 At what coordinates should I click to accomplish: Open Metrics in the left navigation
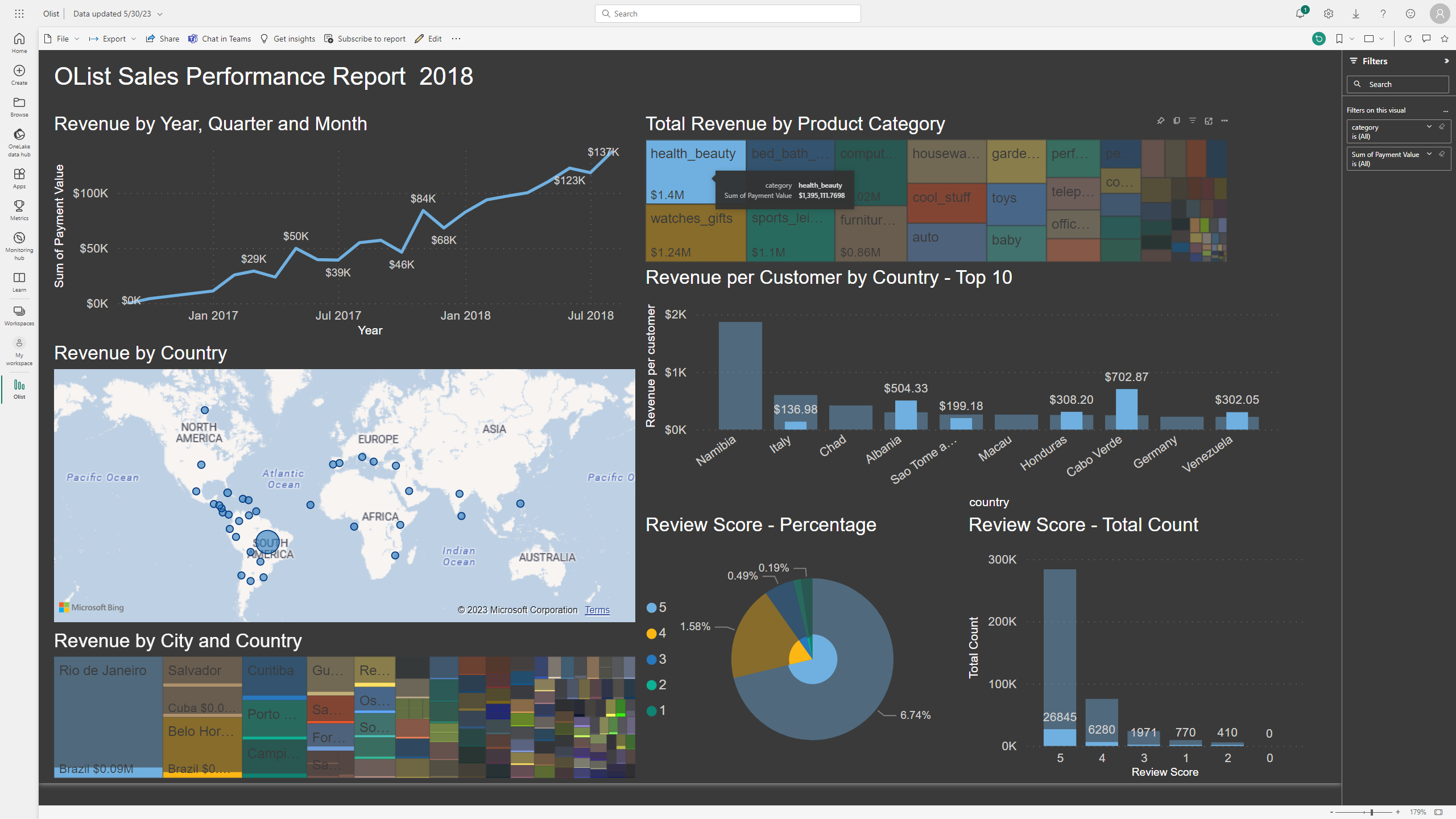click(x=19, y=210)
